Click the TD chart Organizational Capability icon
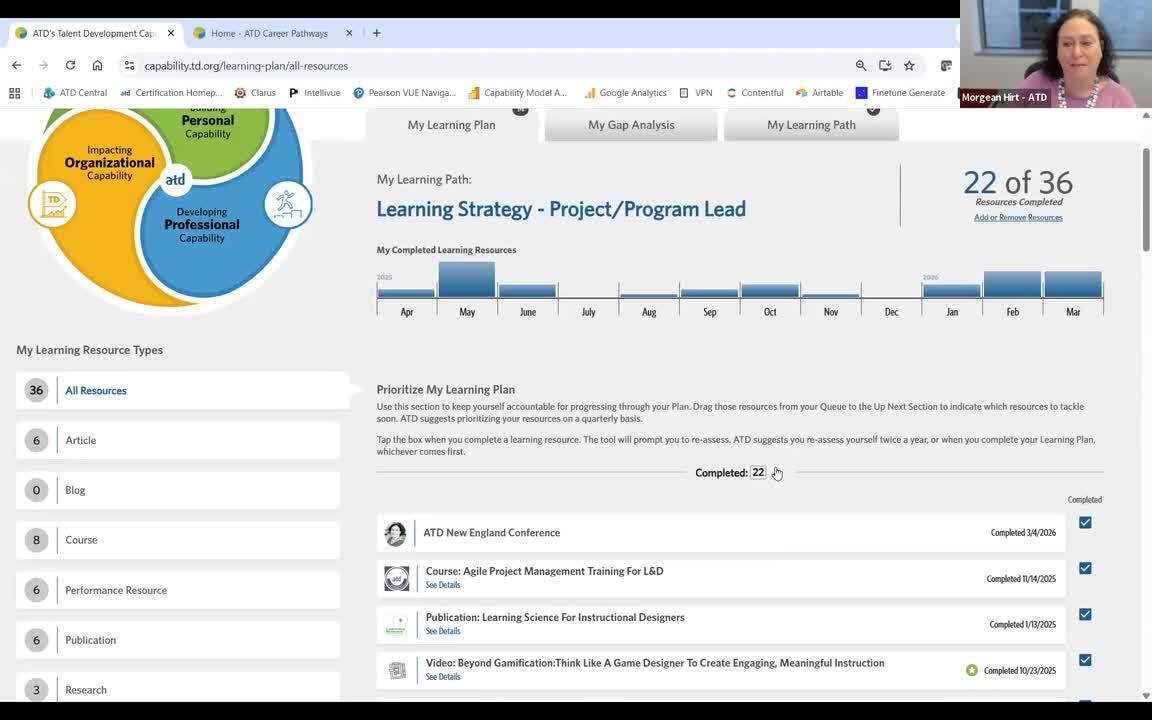Image resolution: width=1152 pixels, height=720 pixels. coord(53,204)
